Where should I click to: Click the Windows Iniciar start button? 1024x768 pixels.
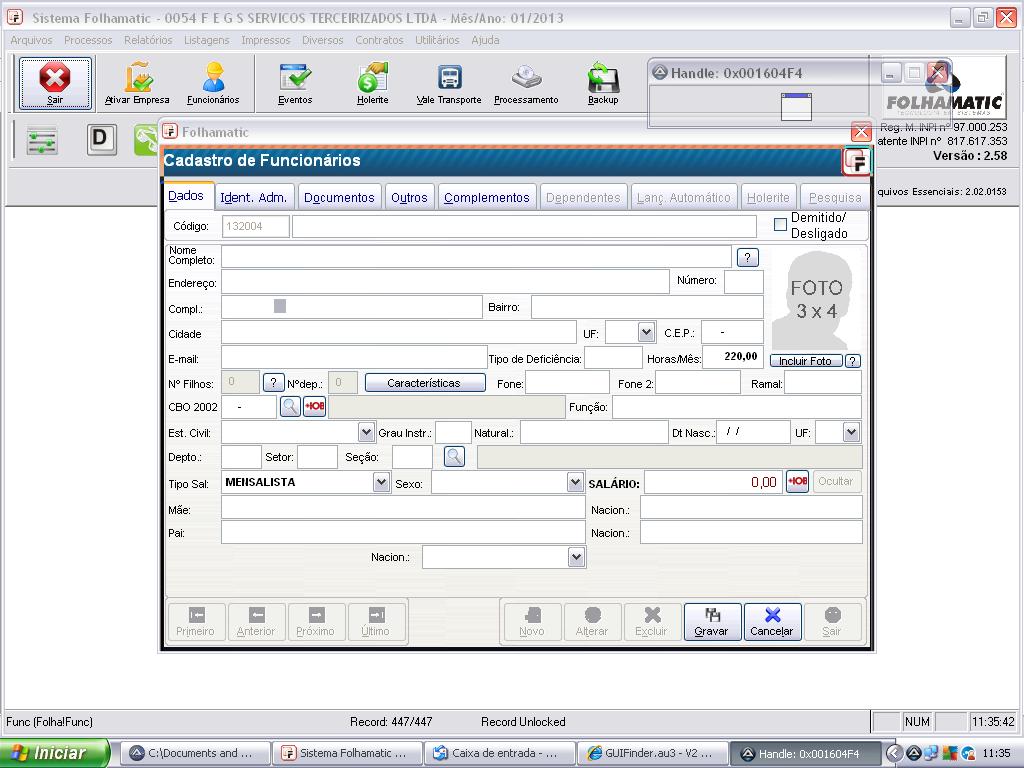54,753
